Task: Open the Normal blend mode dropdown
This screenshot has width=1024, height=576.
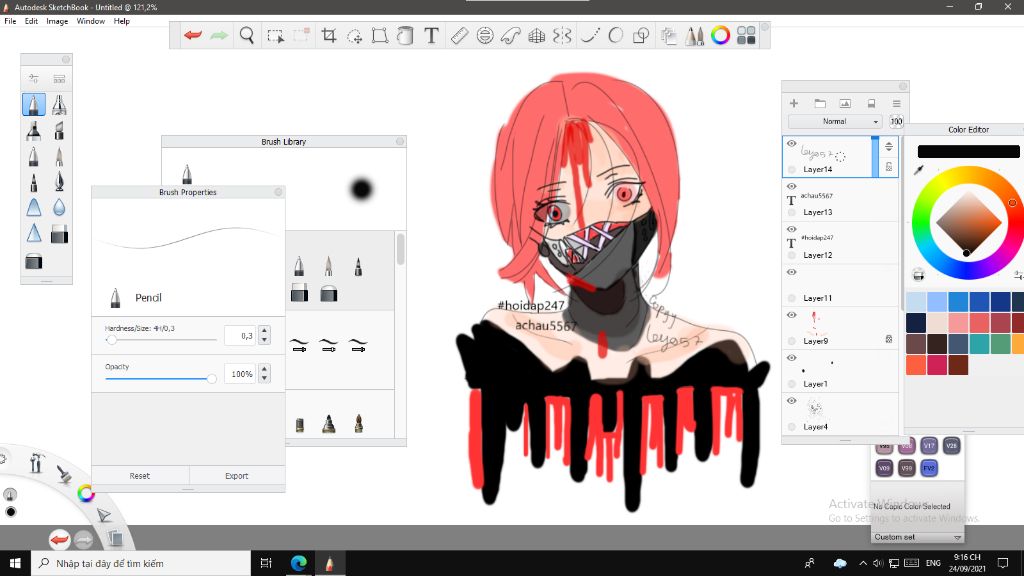Action: pyautogui.click(x=835, y=121)
